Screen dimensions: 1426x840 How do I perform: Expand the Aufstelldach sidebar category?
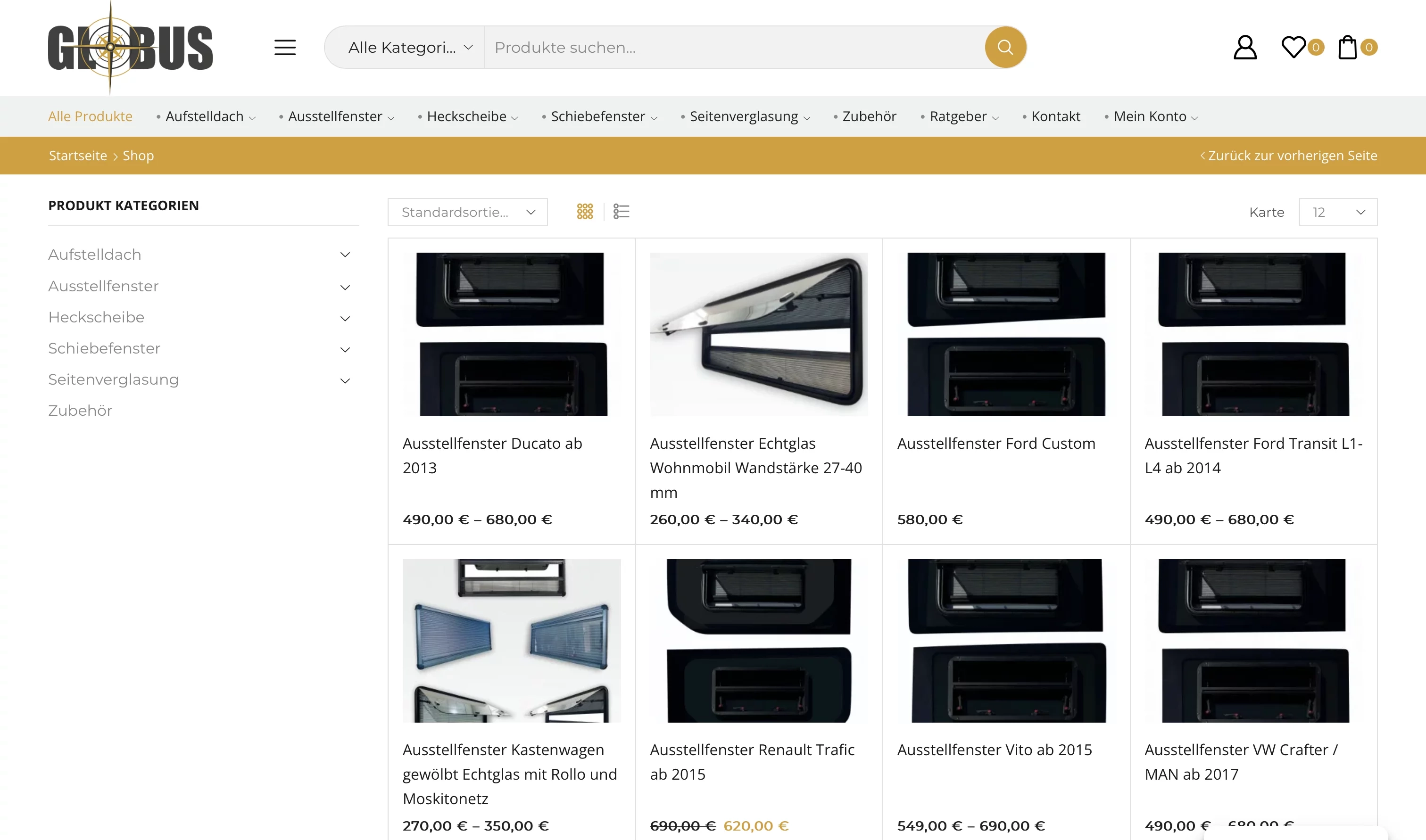click(345, 255)
